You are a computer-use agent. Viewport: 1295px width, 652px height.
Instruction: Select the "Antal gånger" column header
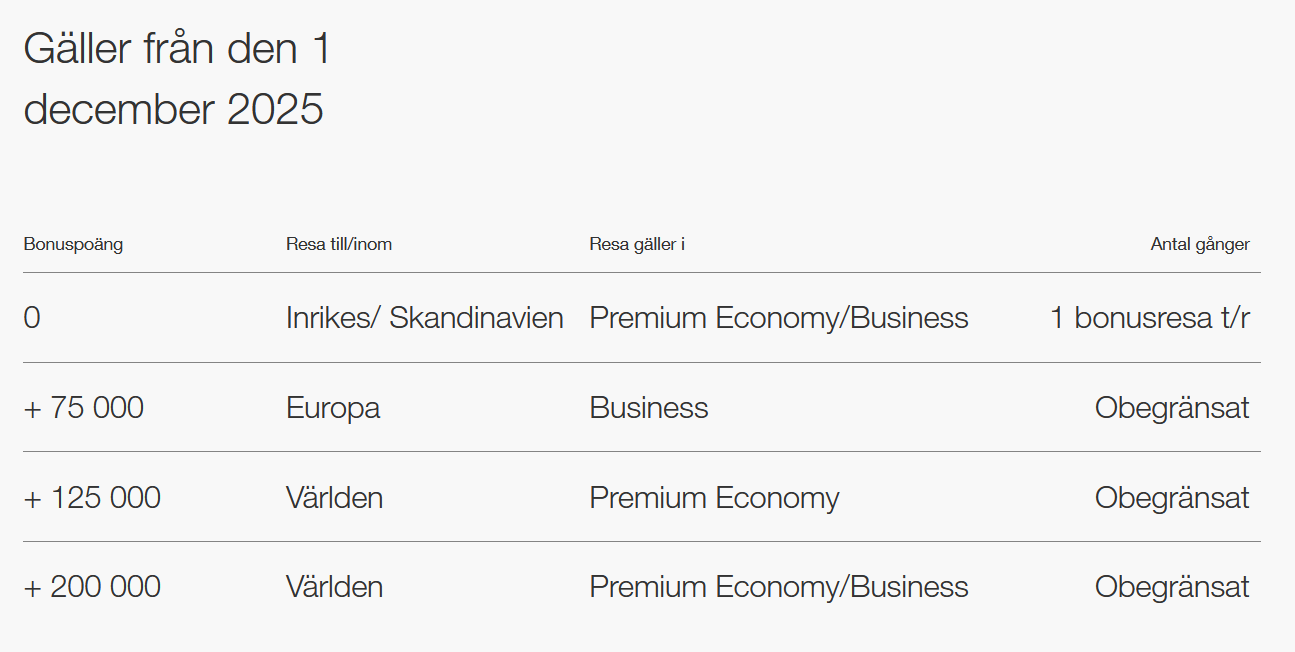coord(1200,244)
